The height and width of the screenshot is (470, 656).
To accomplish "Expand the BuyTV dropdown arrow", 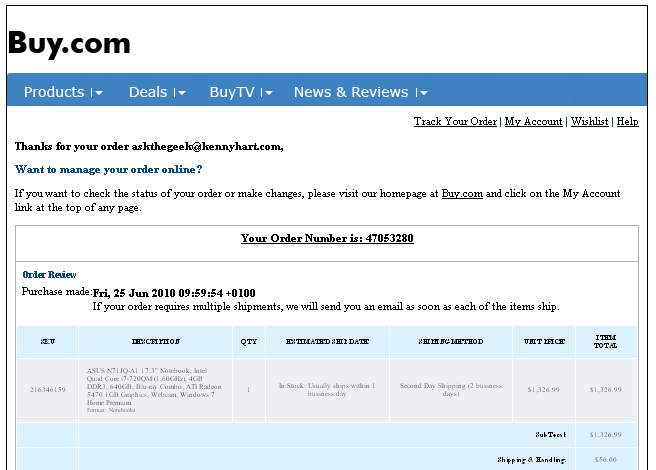I will [x=268, y=93].
